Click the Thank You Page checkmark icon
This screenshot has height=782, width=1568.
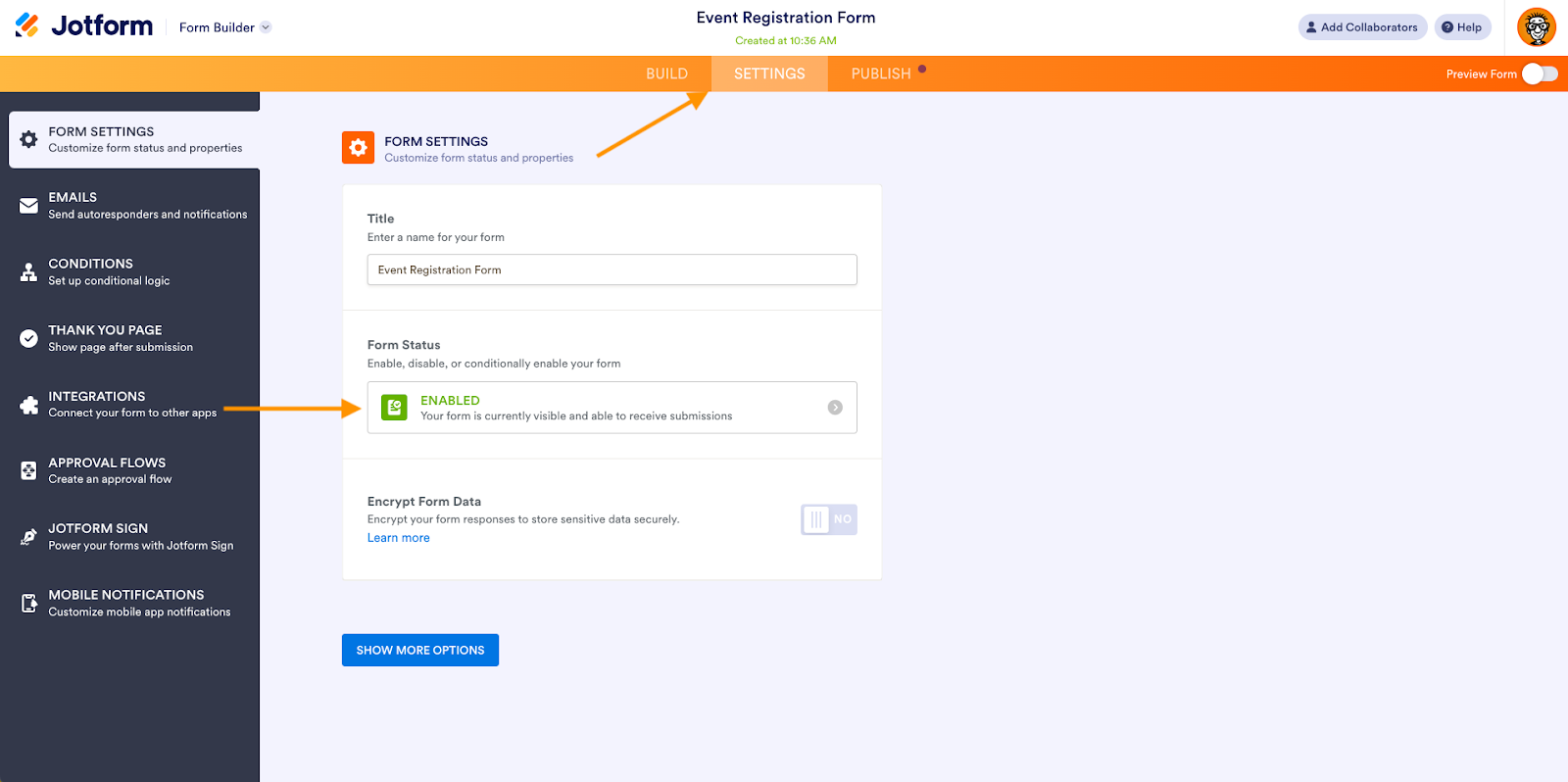tap(29, 338)
